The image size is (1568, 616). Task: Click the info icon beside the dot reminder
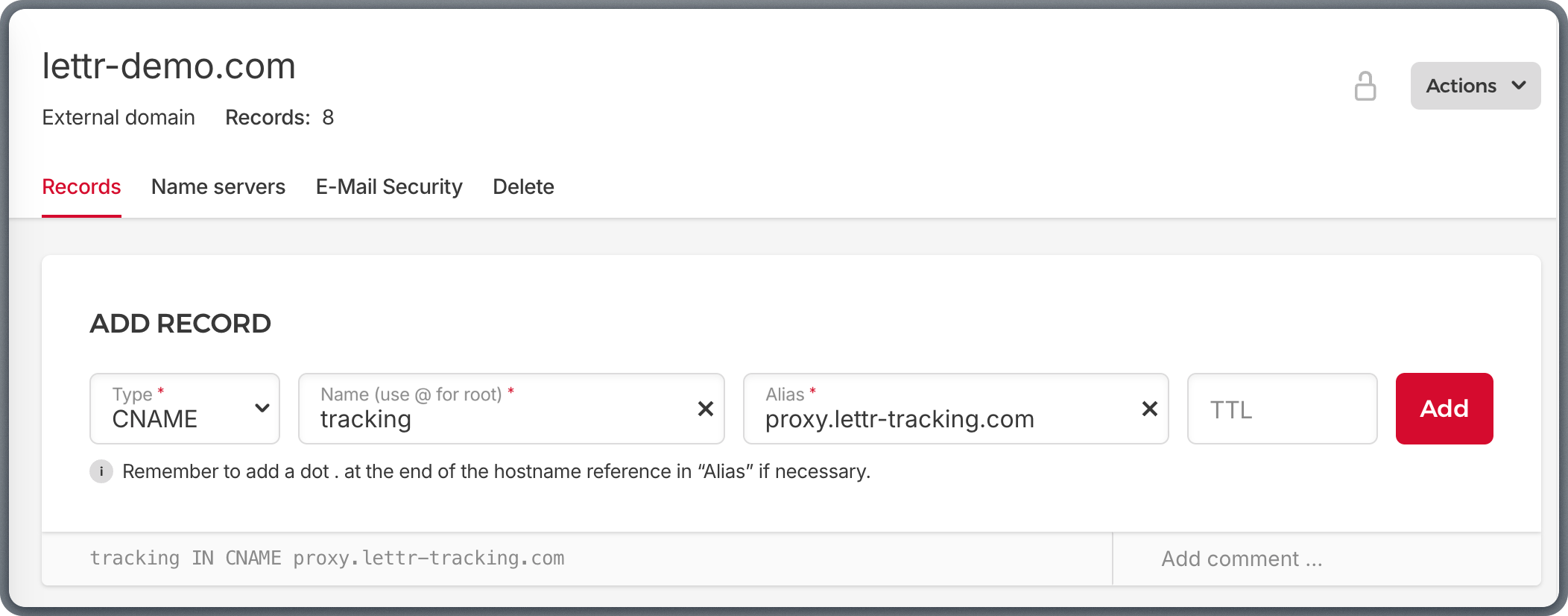[101, 471]
